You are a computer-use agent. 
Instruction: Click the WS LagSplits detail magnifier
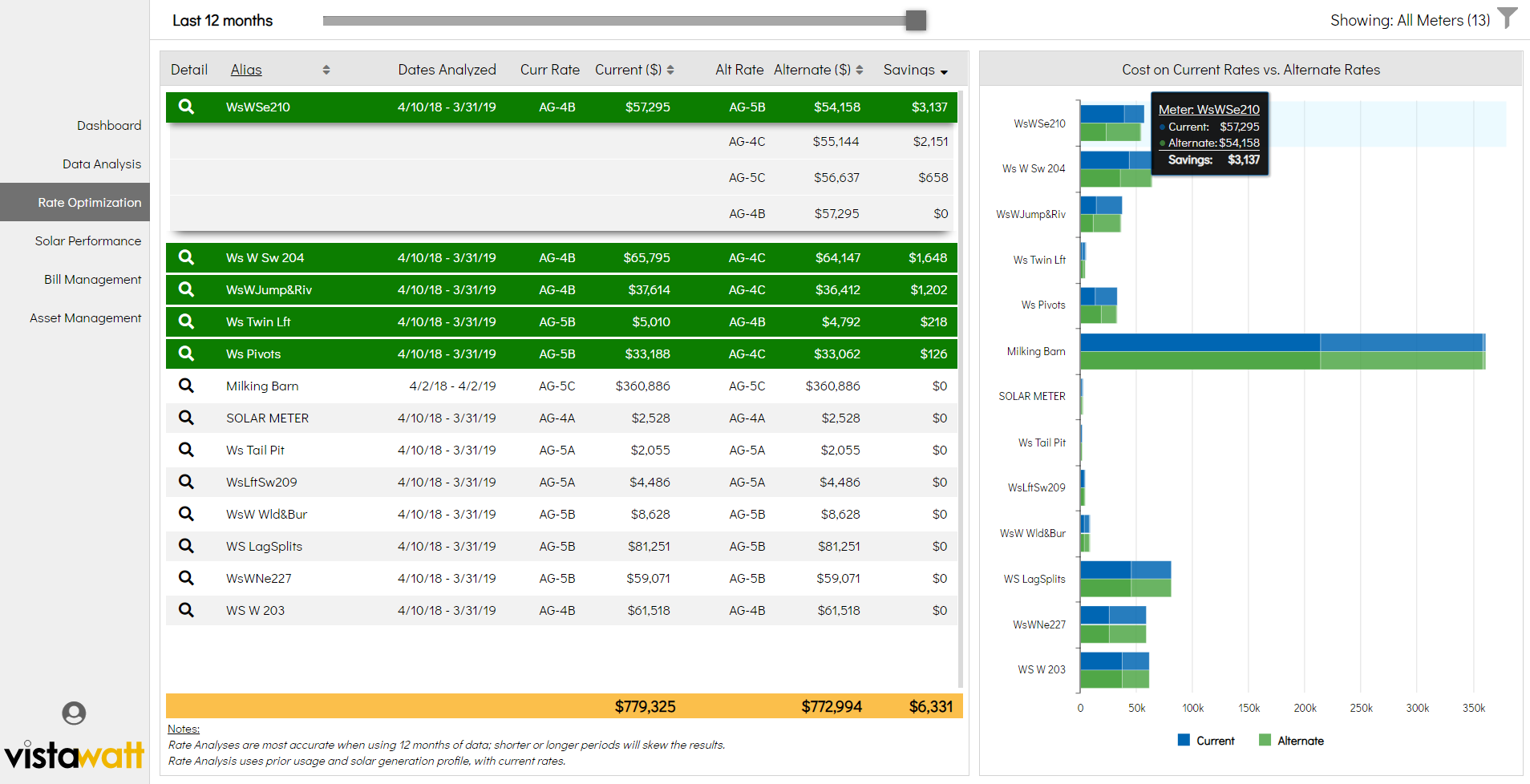pyautogui.click(x=186, y=546)
